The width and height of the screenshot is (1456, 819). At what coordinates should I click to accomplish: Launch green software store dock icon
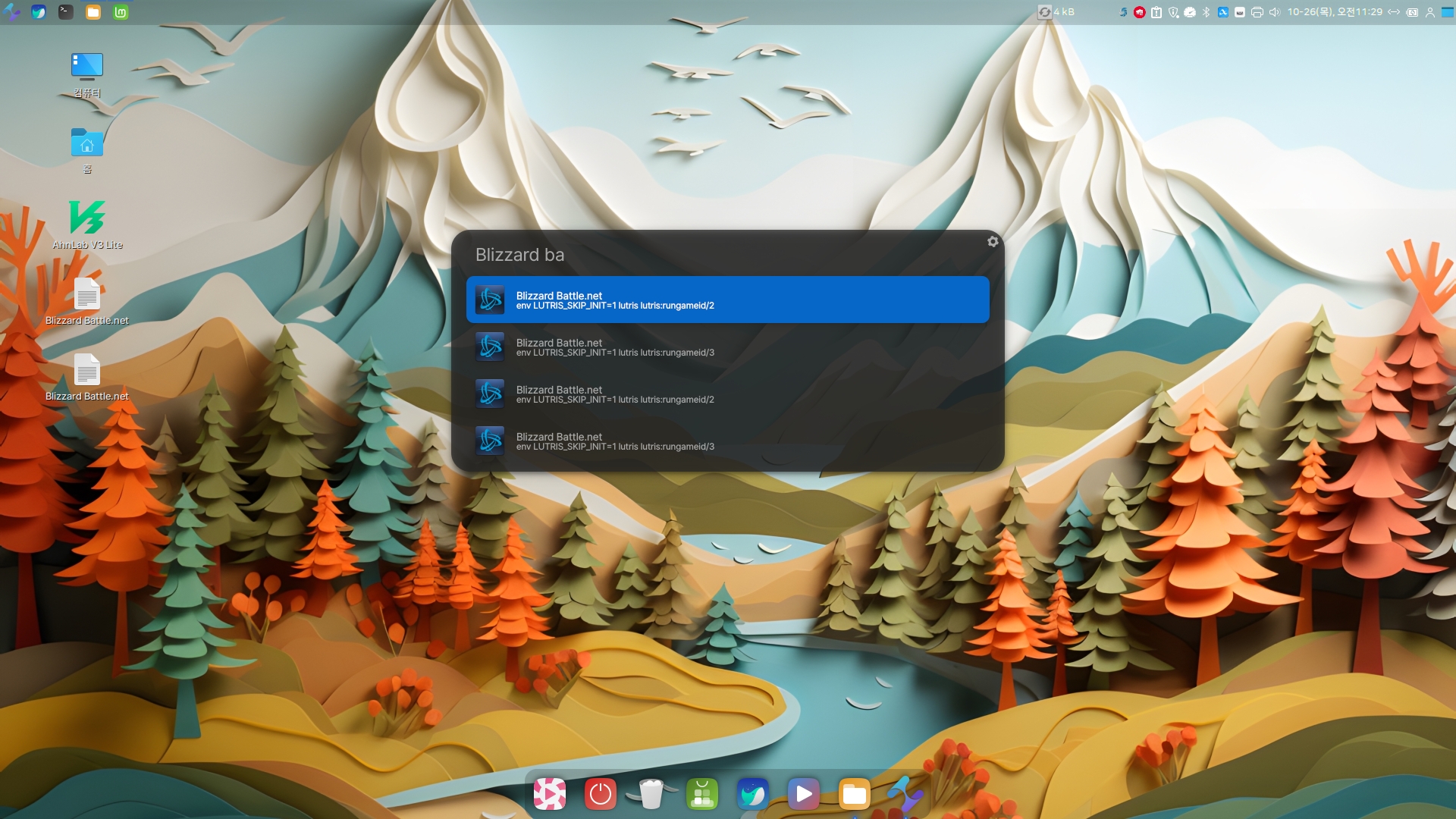pos(702,794)
